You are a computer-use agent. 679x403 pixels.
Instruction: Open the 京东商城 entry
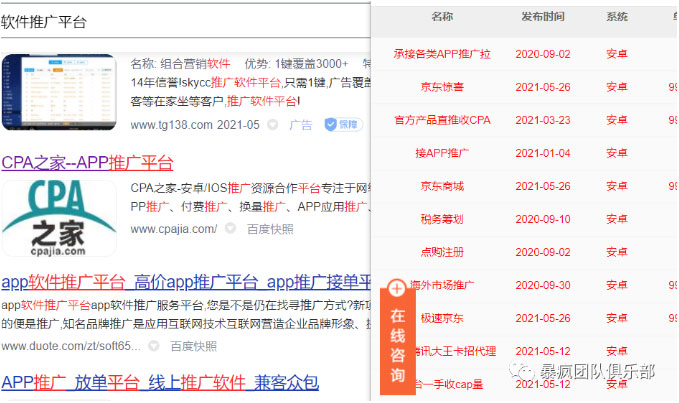(442, 186)
